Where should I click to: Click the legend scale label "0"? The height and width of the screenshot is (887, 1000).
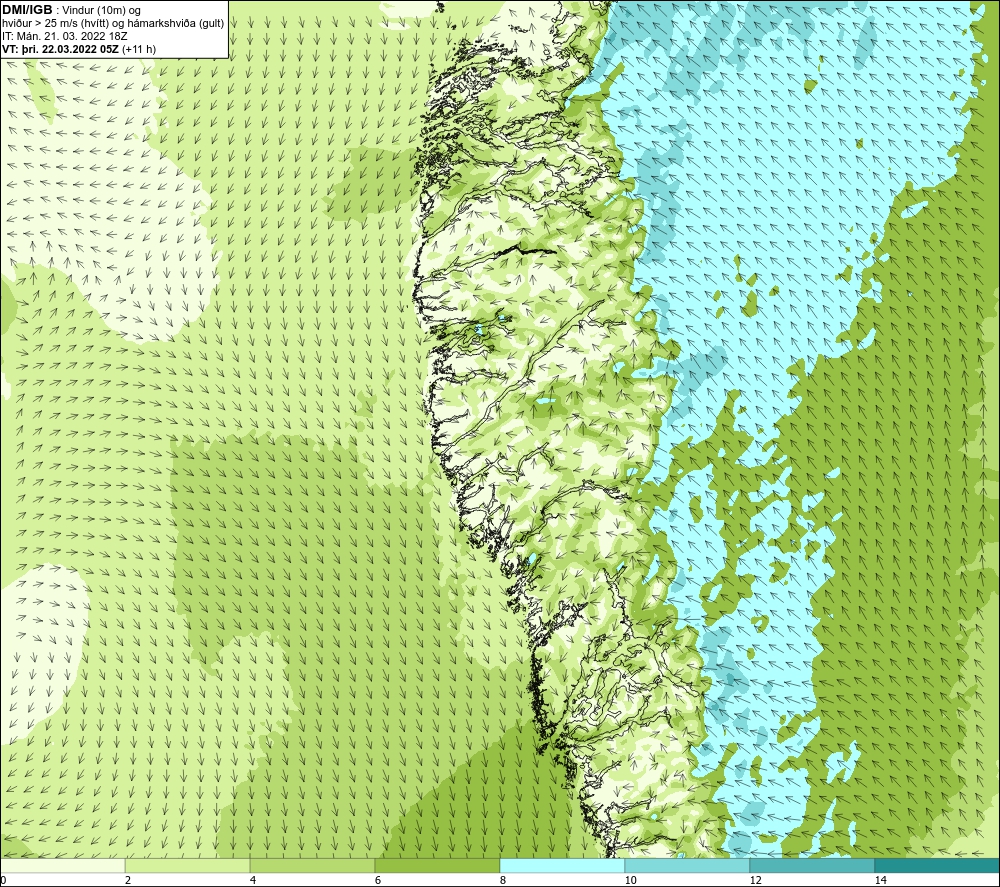click(3, 880)
